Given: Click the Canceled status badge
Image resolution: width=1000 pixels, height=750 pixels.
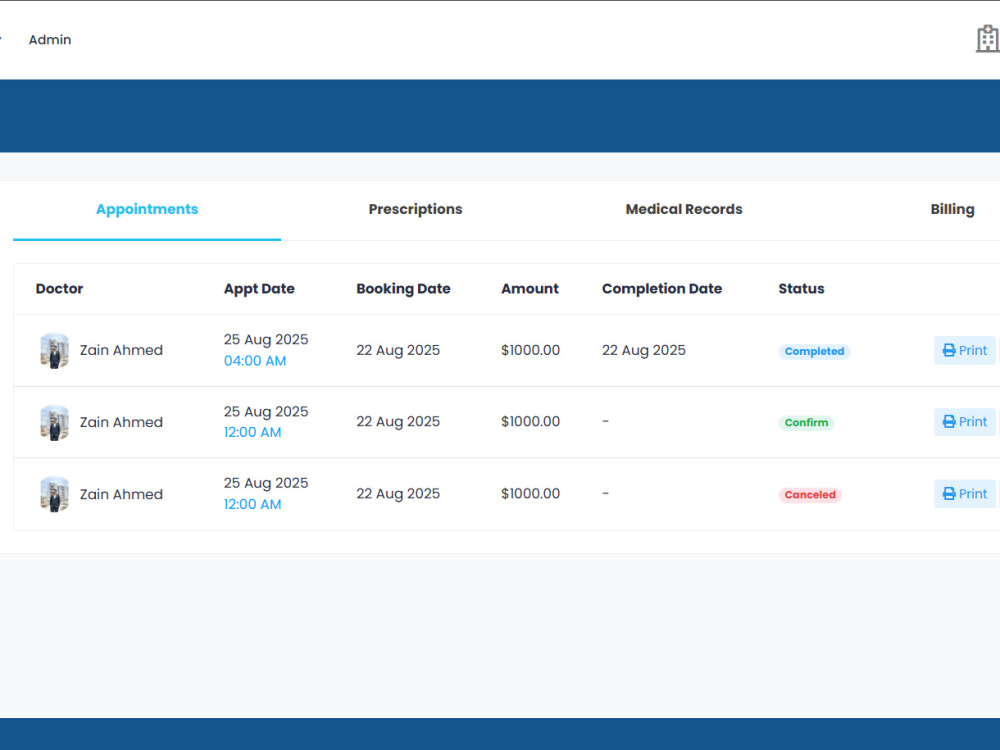Looking at the screenshot, I should (810, 495).
